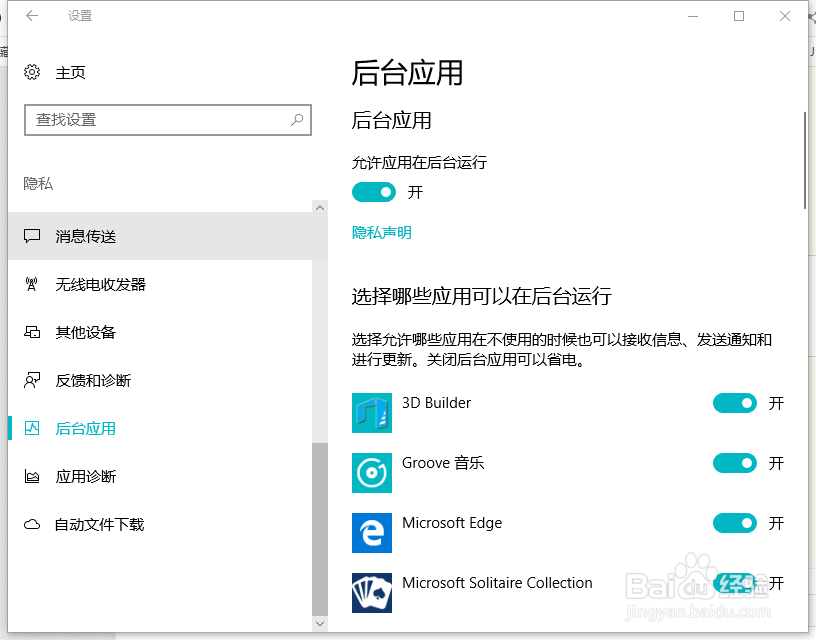Click the Microsoft Edge app icon
The image size is (816, 640).
372,533
